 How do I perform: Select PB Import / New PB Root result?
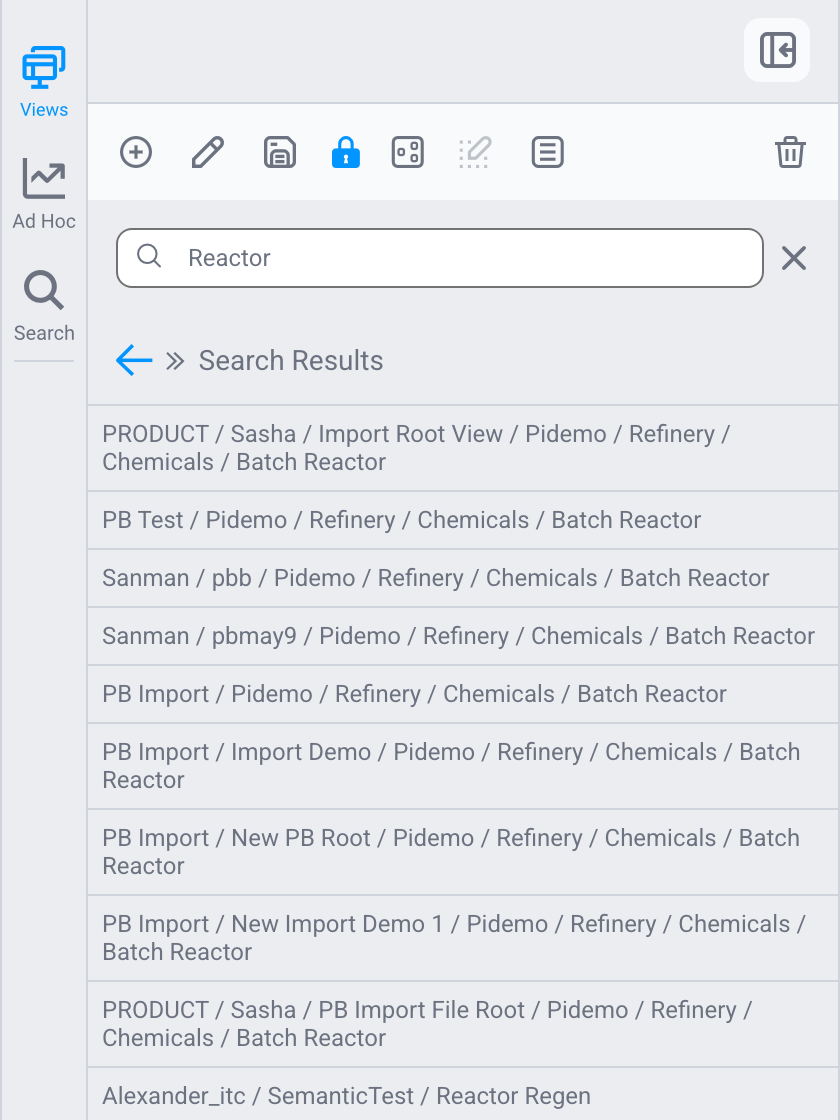[463, 851]
